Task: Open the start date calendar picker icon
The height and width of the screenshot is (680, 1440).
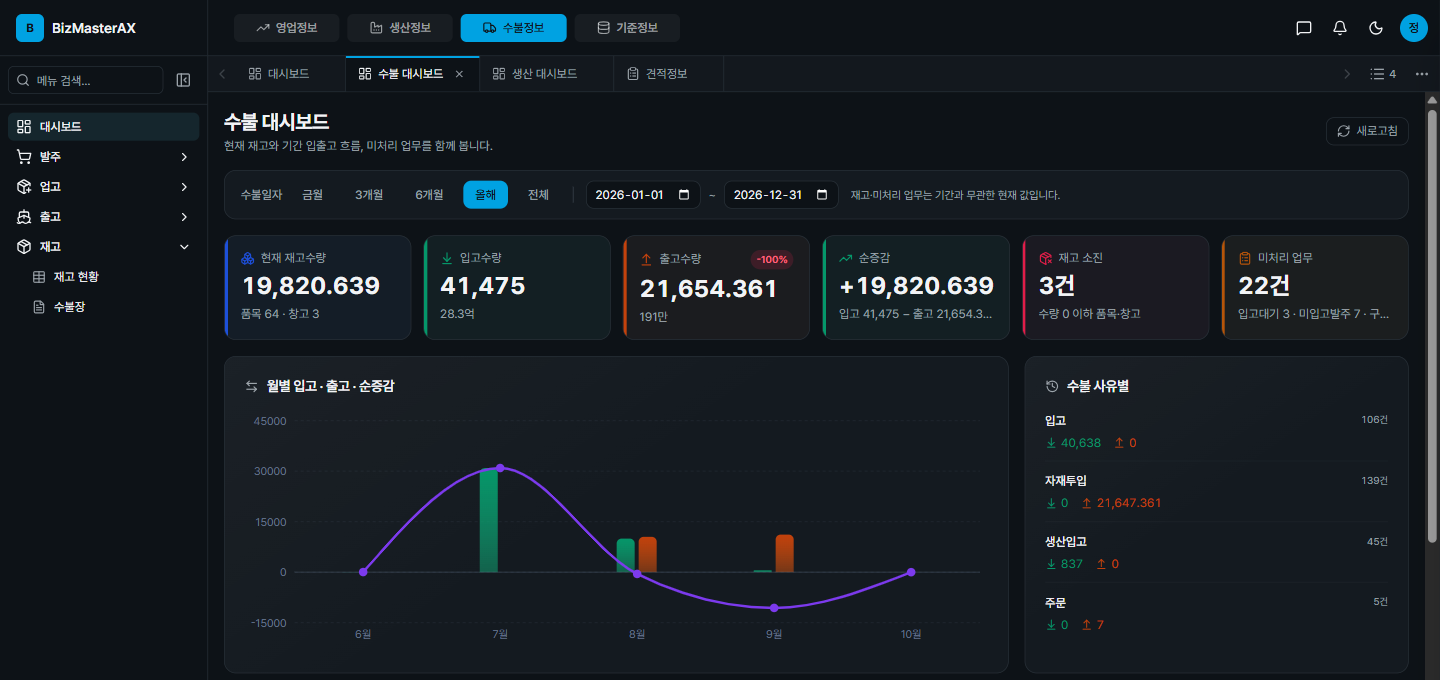Action: click(x=684, y=195)
